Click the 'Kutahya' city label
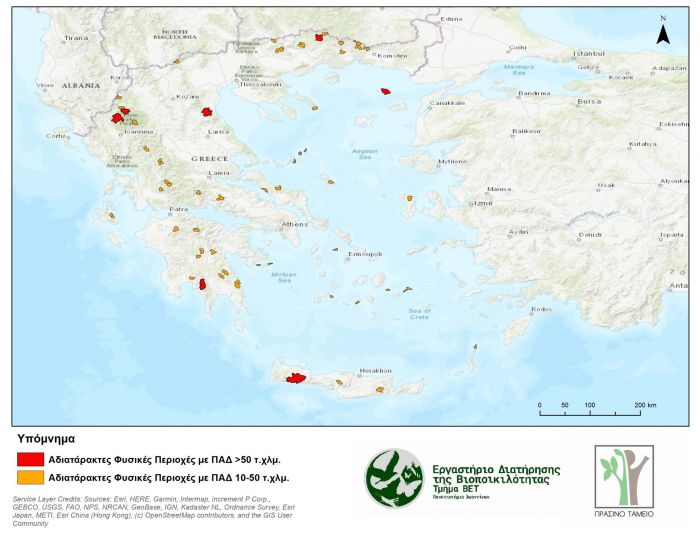The image size is (700, 541). point(642,144)
